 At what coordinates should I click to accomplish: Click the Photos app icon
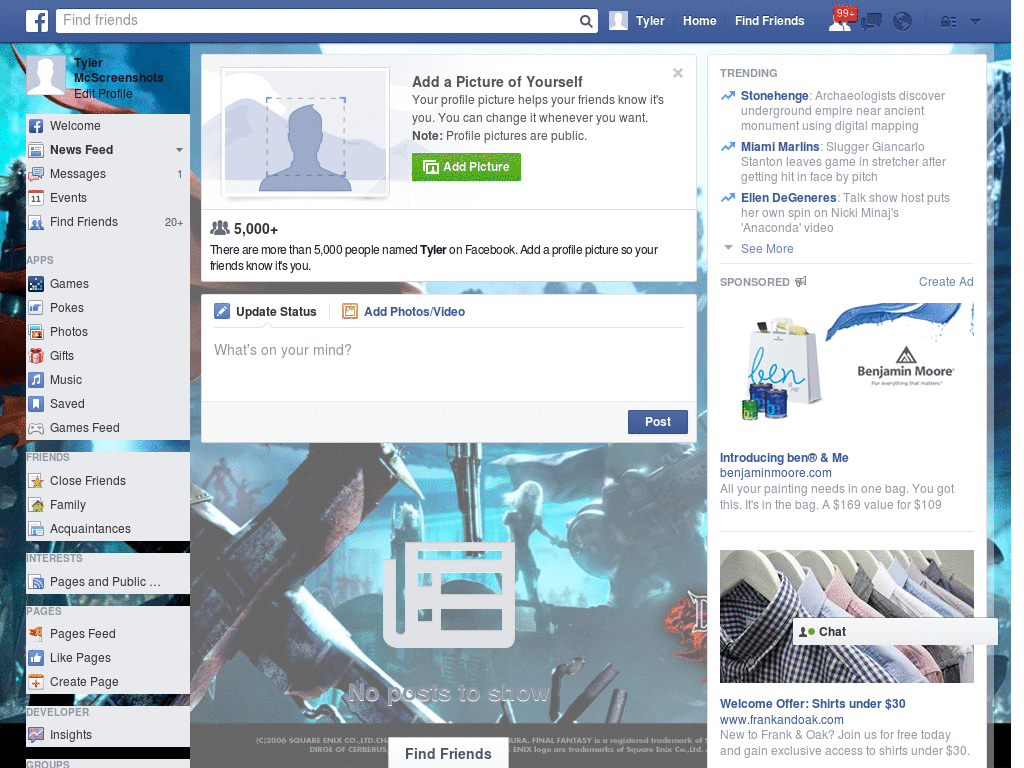(x=36, y=332)
